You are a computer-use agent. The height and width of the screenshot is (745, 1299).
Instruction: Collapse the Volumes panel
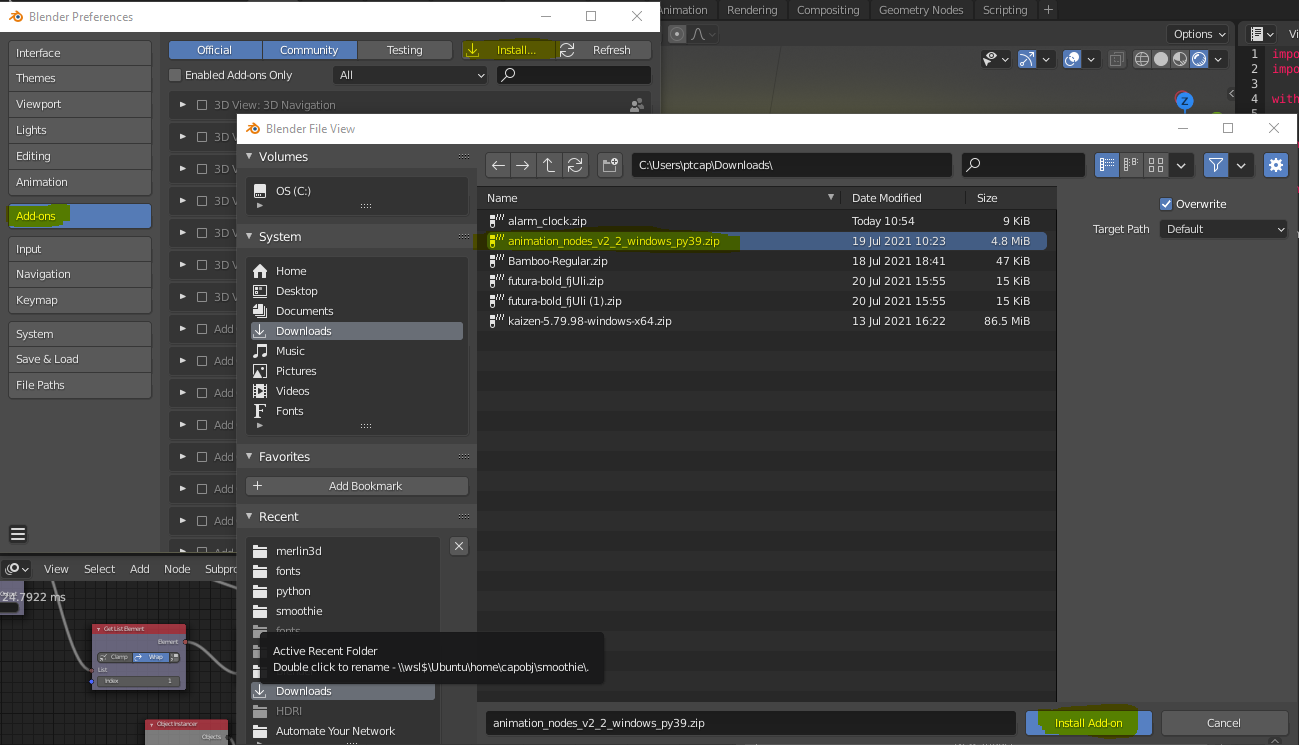click(x=250, y=157)
